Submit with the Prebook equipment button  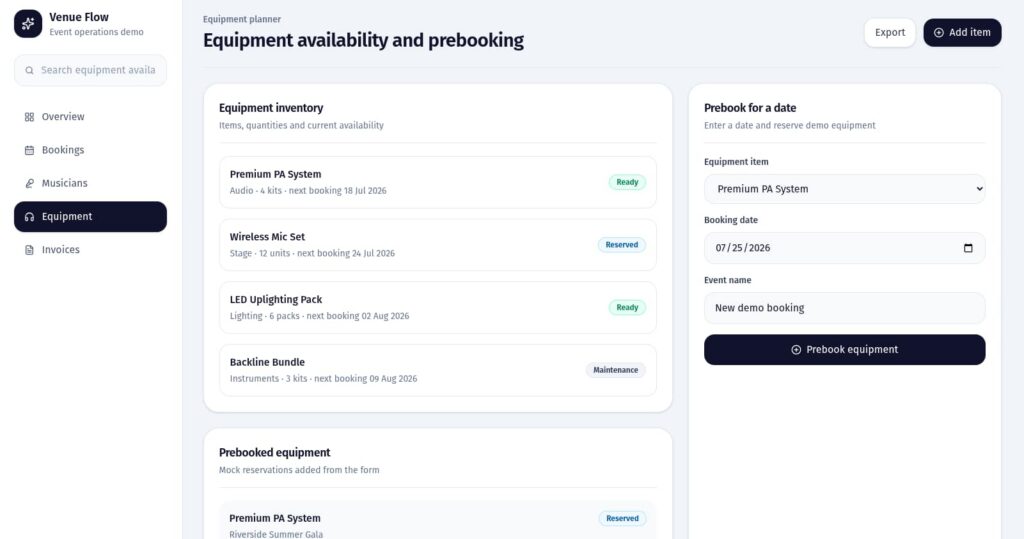(x=844, y=350)
